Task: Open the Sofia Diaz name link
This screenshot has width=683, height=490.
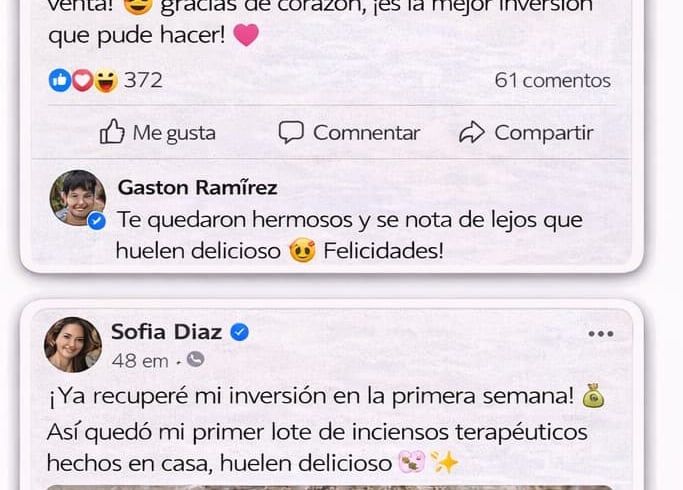Action: 166,332
